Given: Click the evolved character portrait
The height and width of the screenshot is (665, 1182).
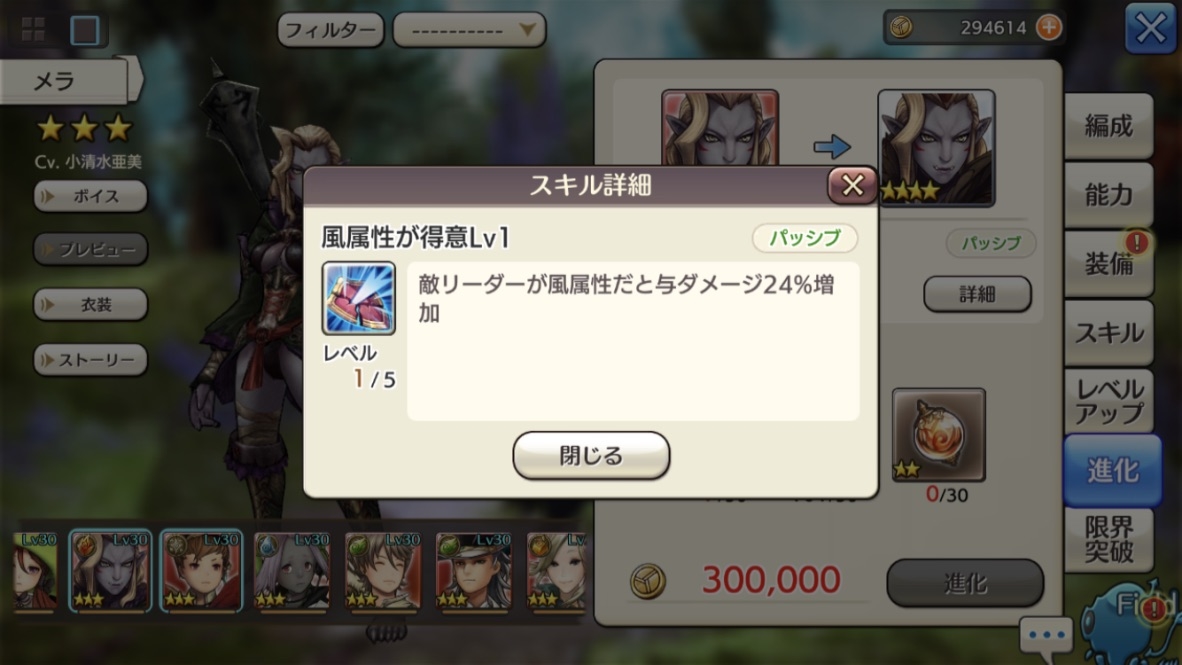Looking at the screenshot, I should [936, 148].
